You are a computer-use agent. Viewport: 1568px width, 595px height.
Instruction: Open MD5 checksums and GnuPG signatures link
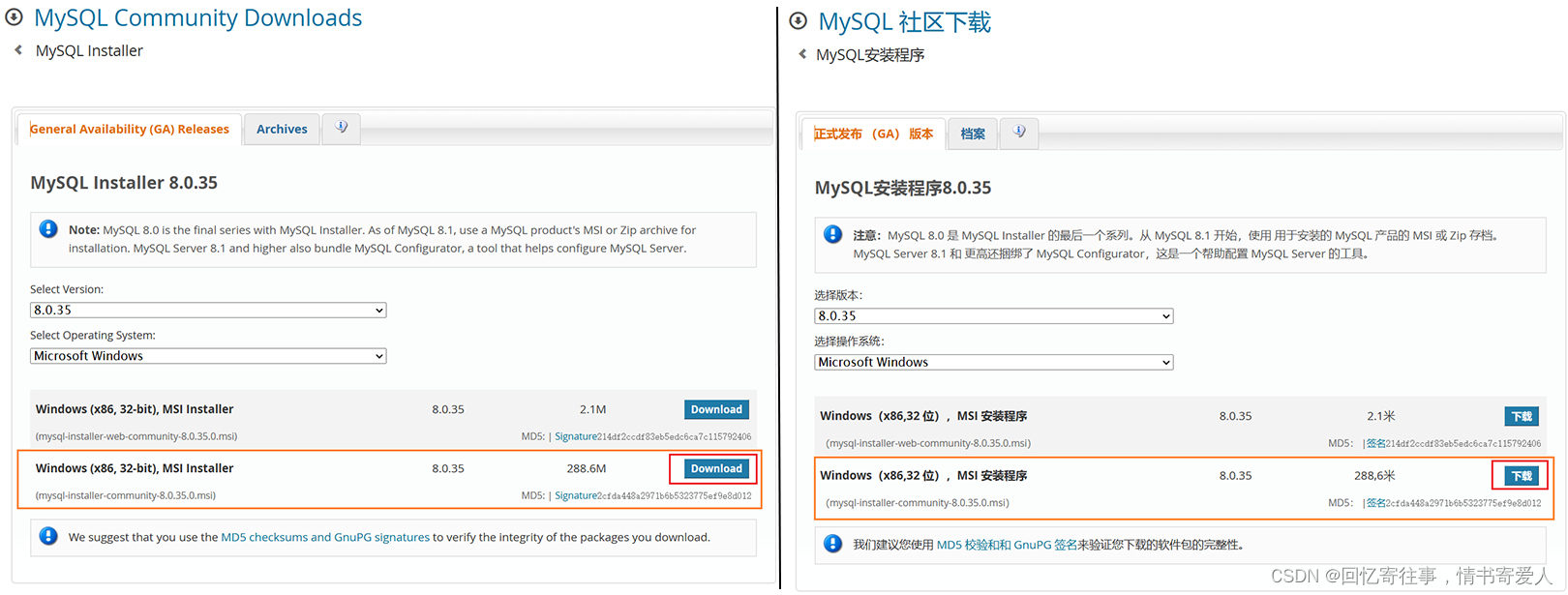coord(325,537)
